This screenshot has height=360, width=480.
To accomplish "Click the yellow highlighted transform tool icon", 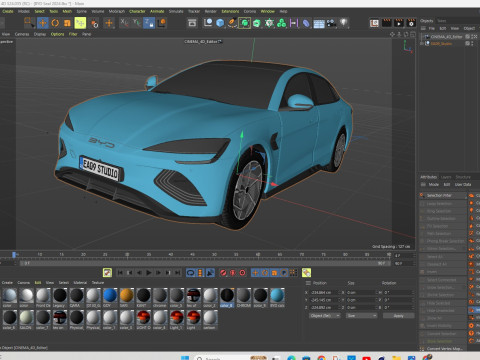I will 80,23.
